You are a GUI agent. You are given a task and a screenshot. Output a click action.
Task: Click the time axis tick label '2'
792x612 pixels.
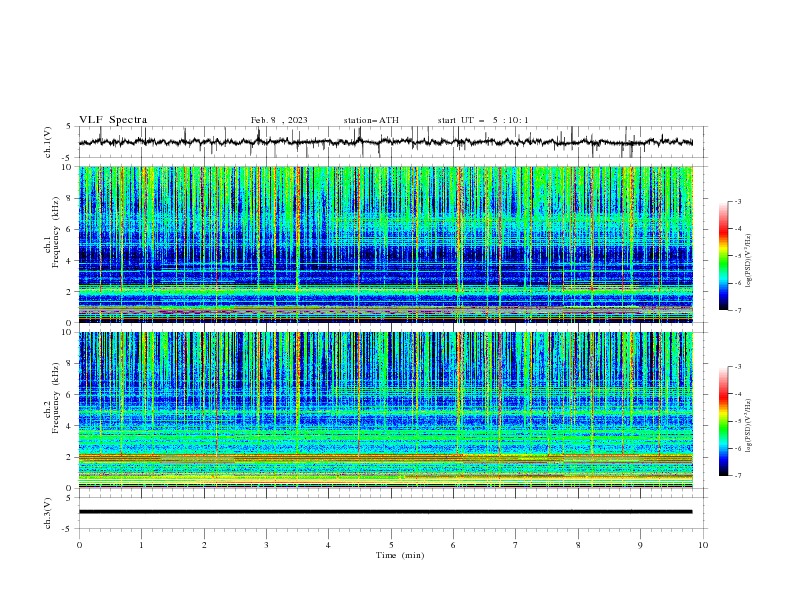point(204,545)
